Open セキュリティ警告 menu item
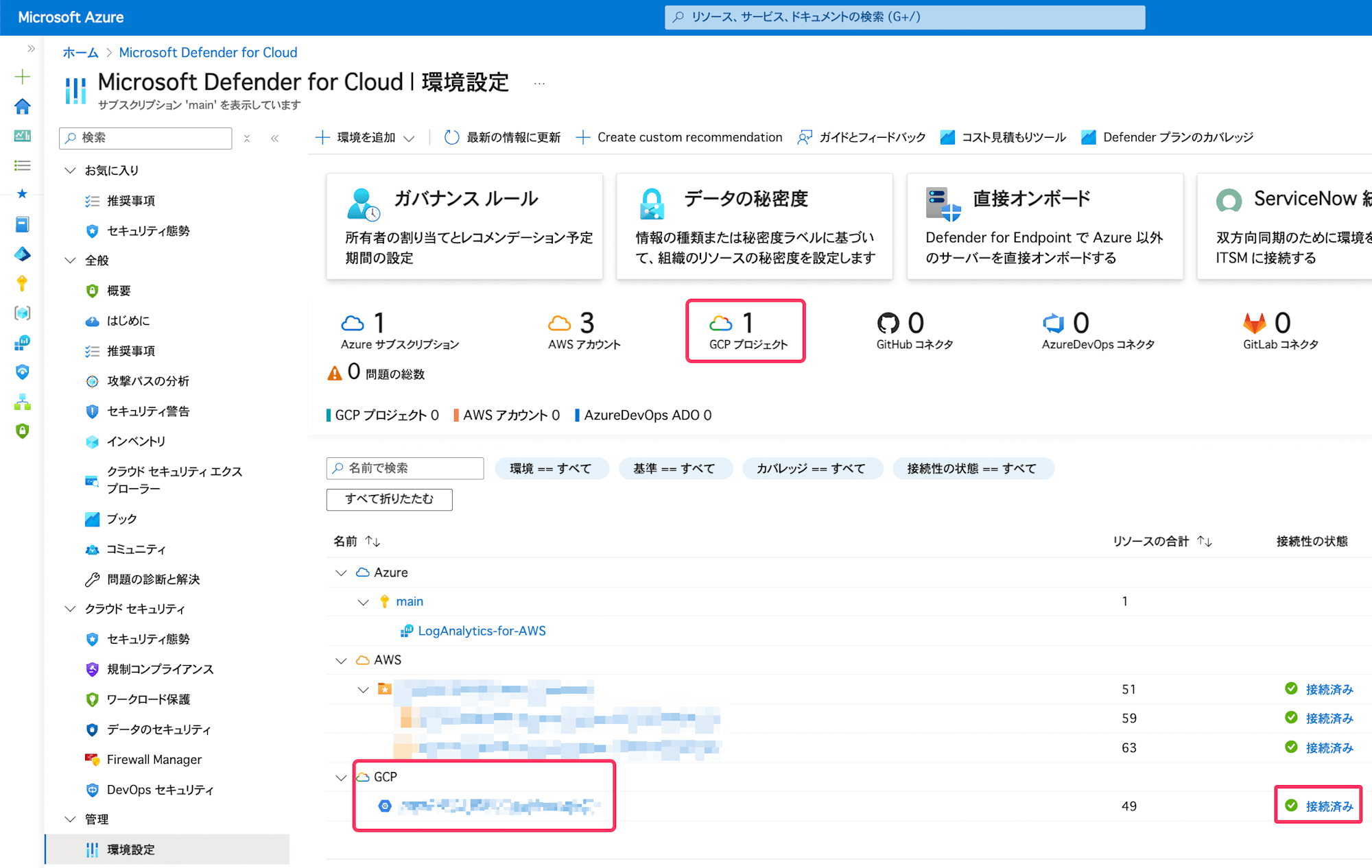 (x=148, y=411)
